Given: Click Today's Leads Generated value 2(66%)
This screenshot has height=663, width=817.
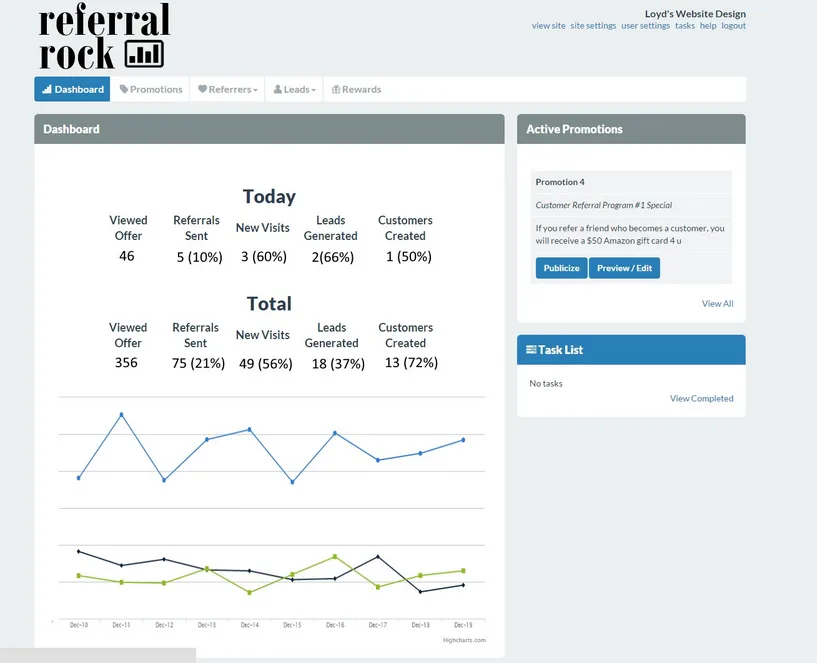Looking at the screenshot, I should (x=333, y=257).
